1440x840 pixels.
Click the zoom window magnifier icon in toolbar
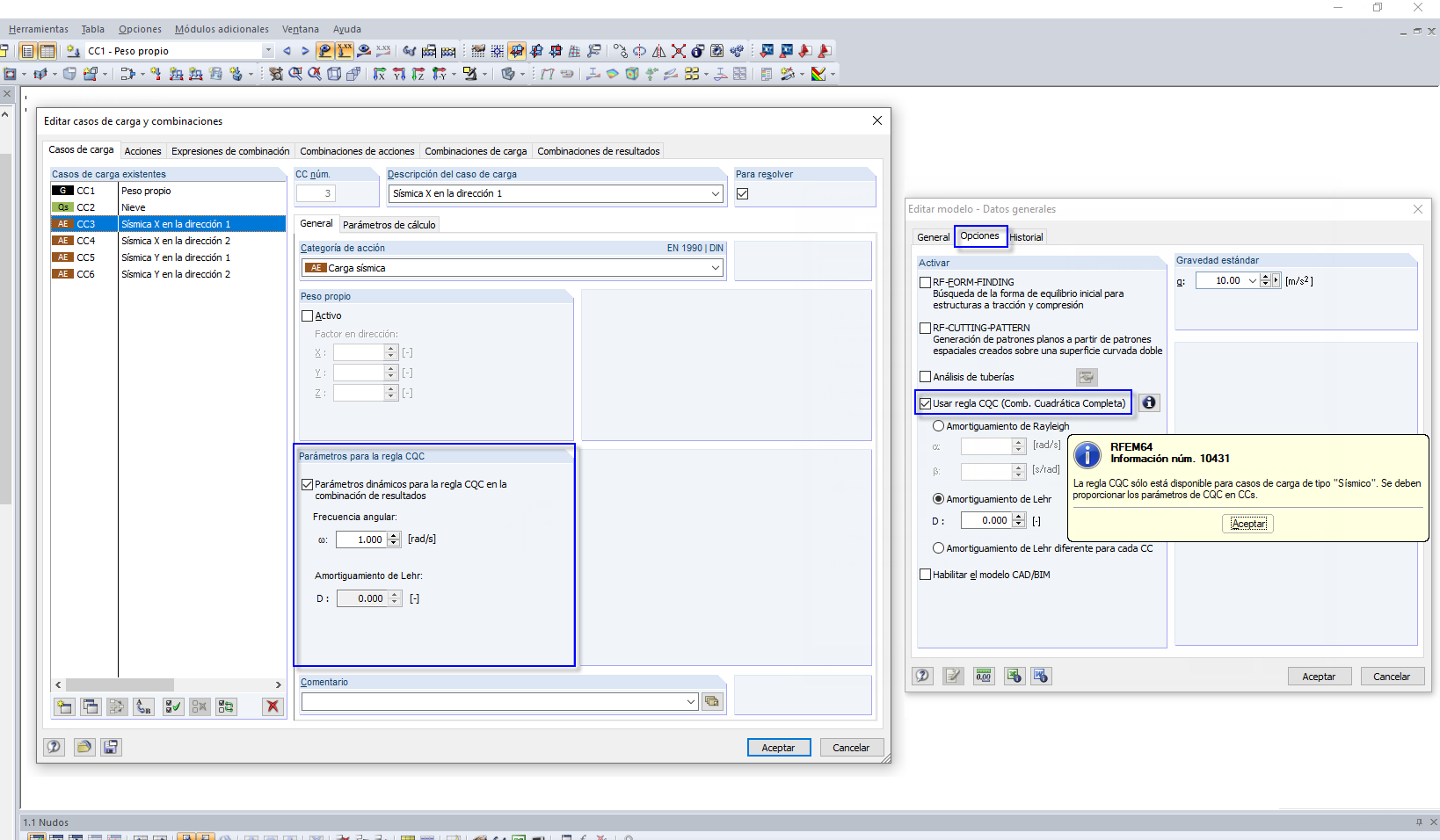(295, 74)
